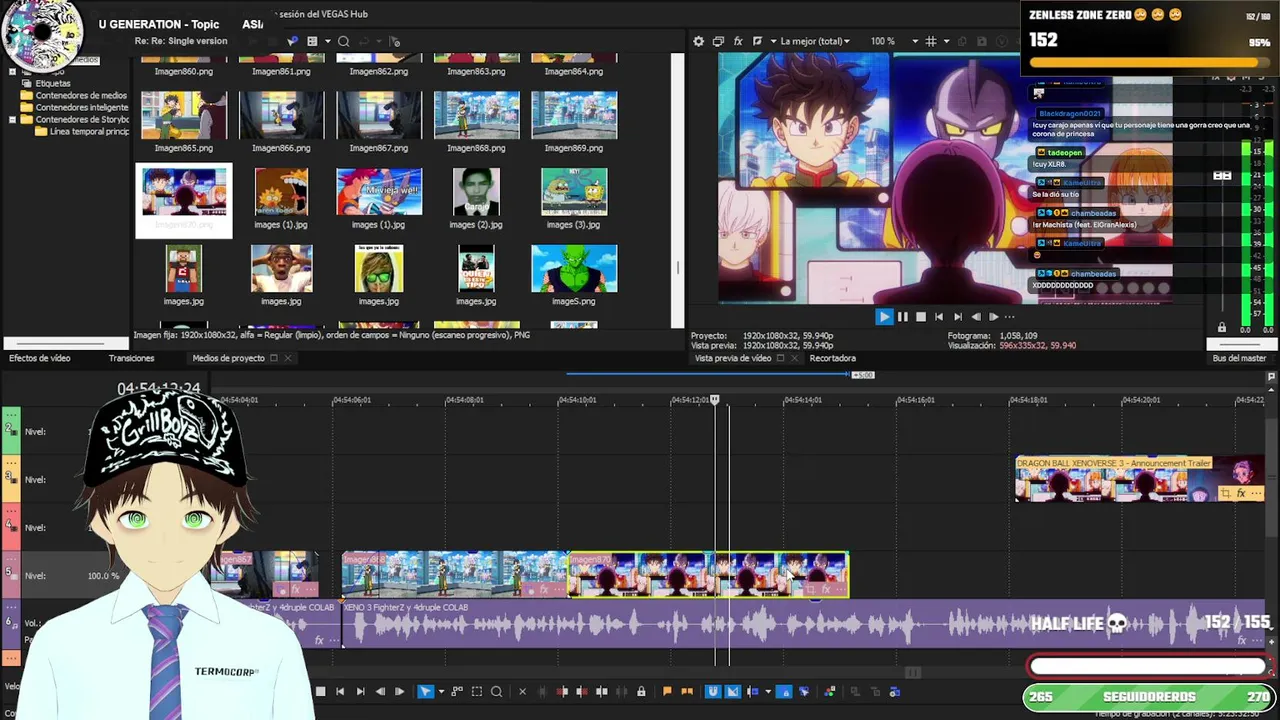
Task: Select the Selection edit tool
Action: [477, 691]
